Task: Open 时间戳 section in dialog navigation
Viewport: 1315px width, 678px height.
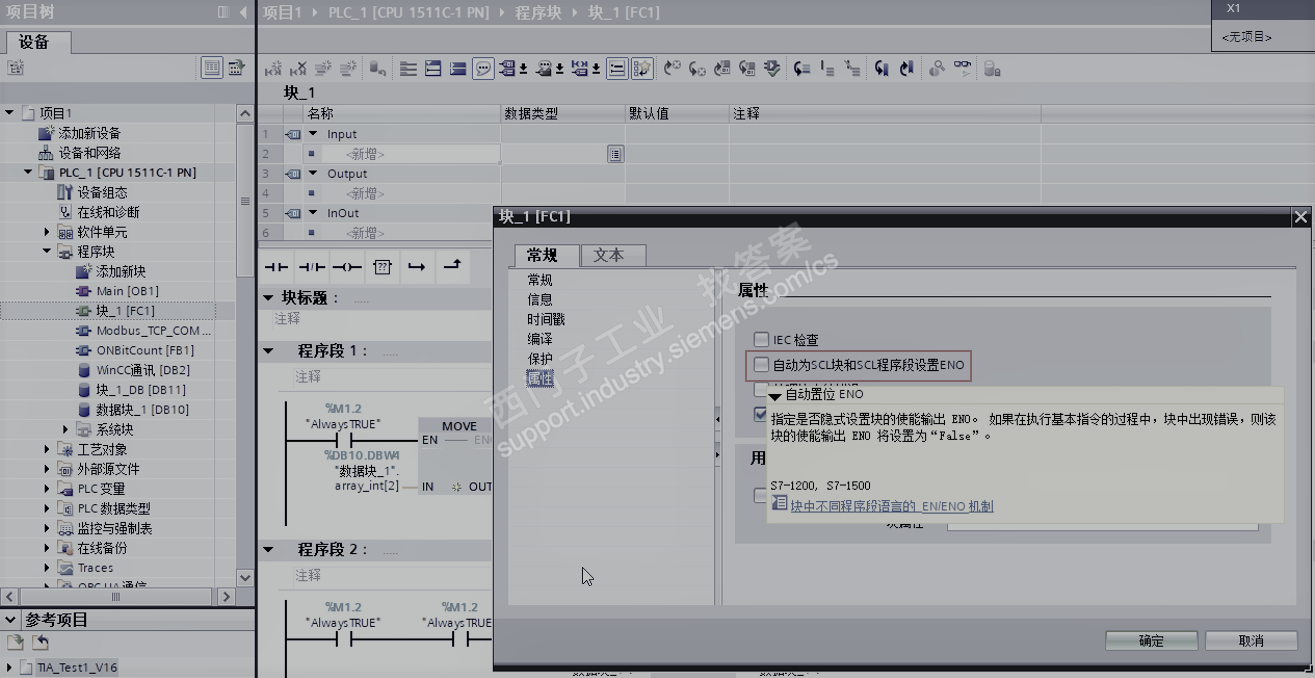Action: (546, 319)
